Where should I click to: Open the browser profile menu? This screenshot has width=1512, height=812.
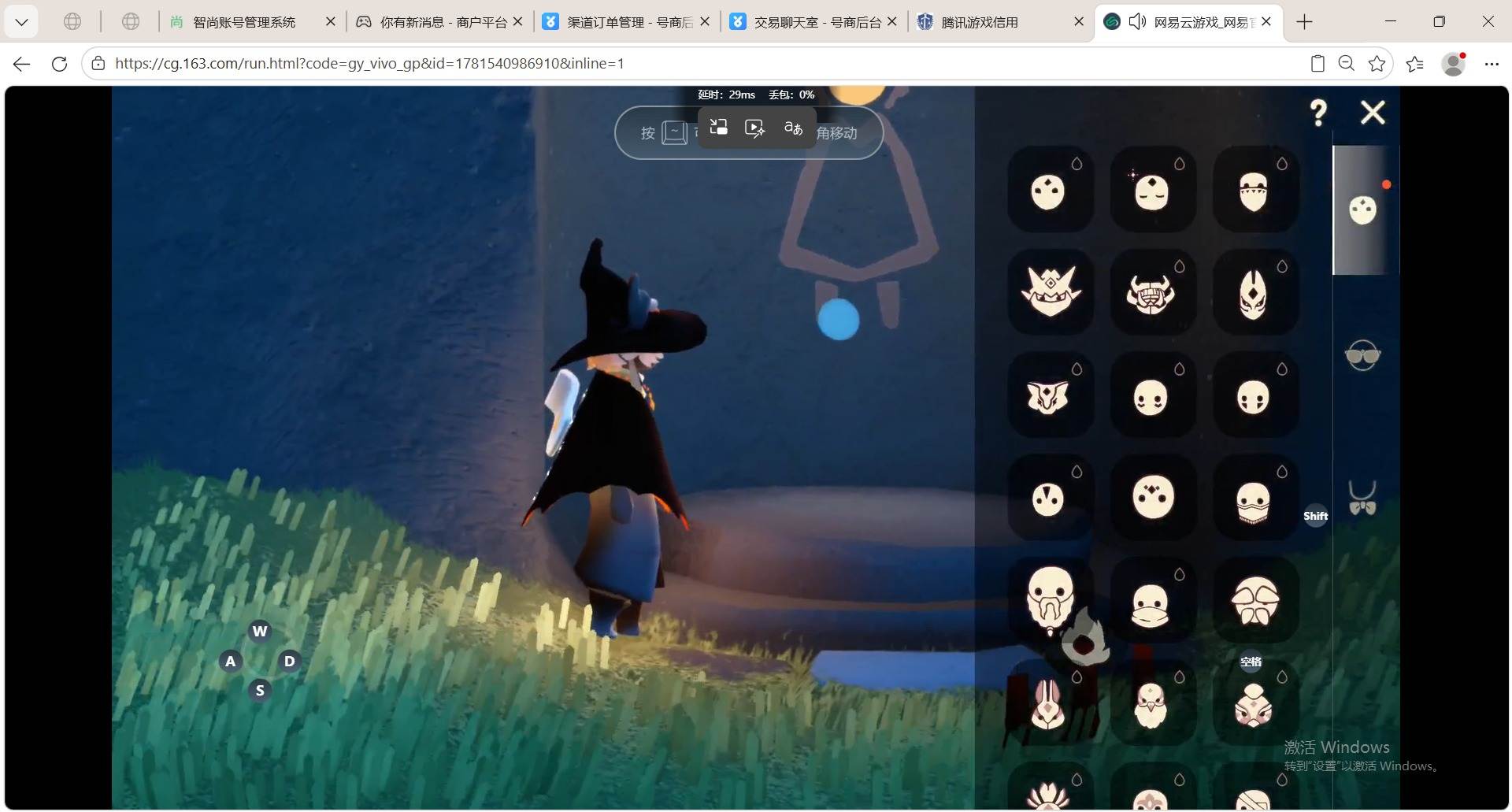[1454, 64]
